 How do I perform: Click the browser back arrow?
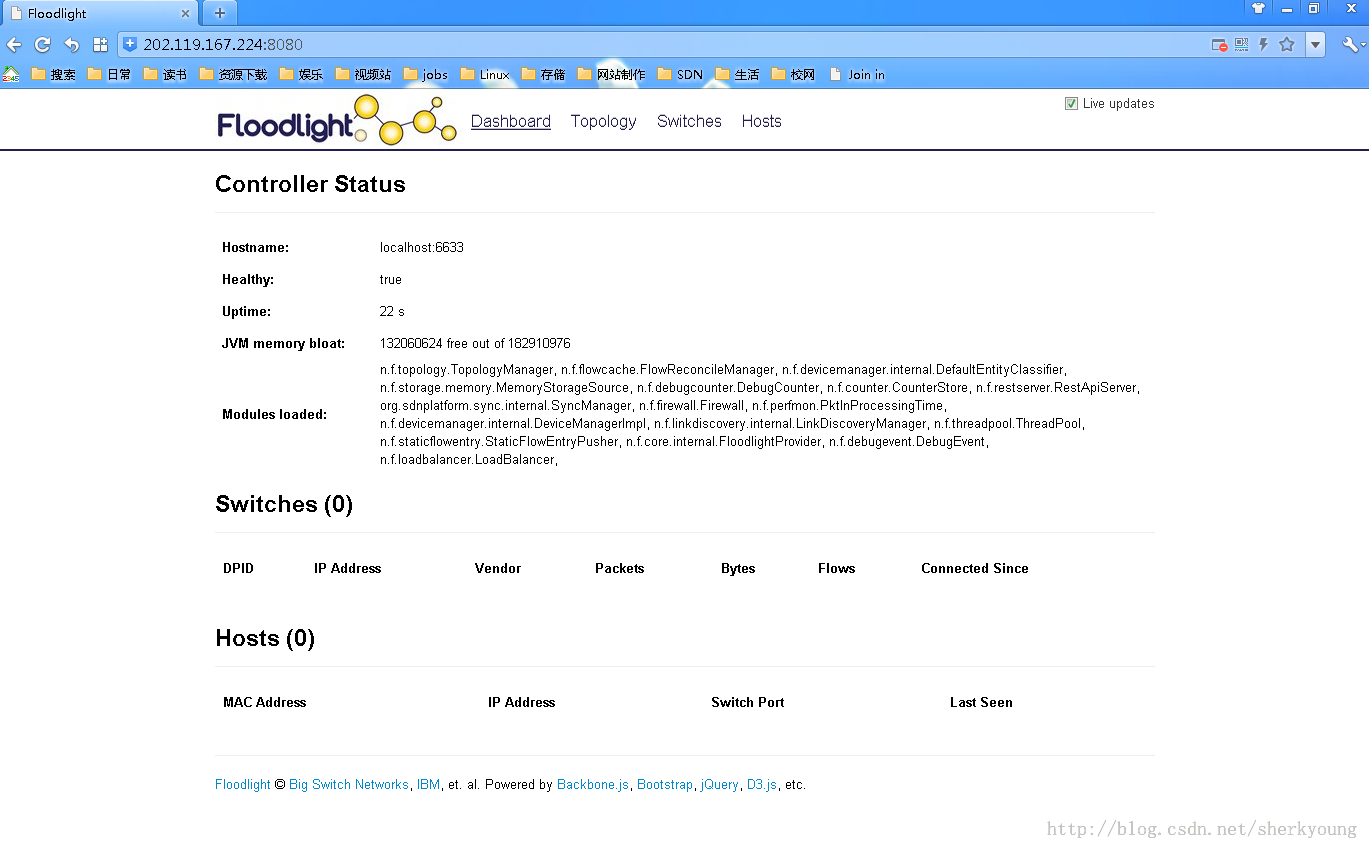point(14,45)
